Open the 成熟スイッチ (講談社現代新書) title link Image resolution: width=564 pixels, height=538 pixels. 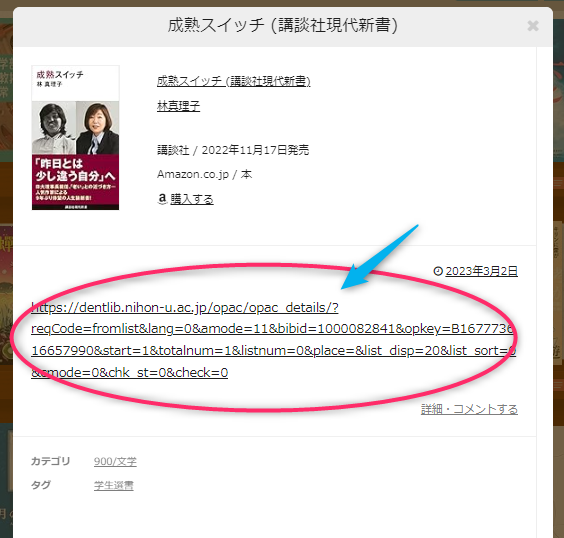pos(233,81)
